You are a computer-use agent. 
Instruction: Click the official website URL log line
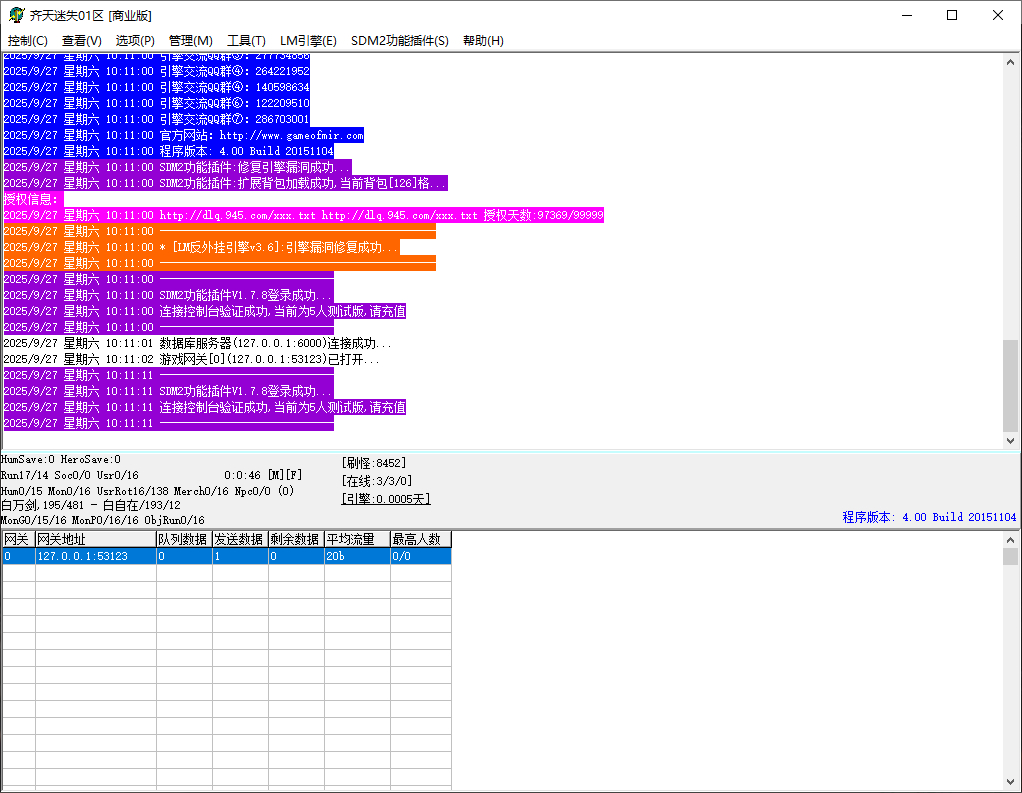point(261,135)
